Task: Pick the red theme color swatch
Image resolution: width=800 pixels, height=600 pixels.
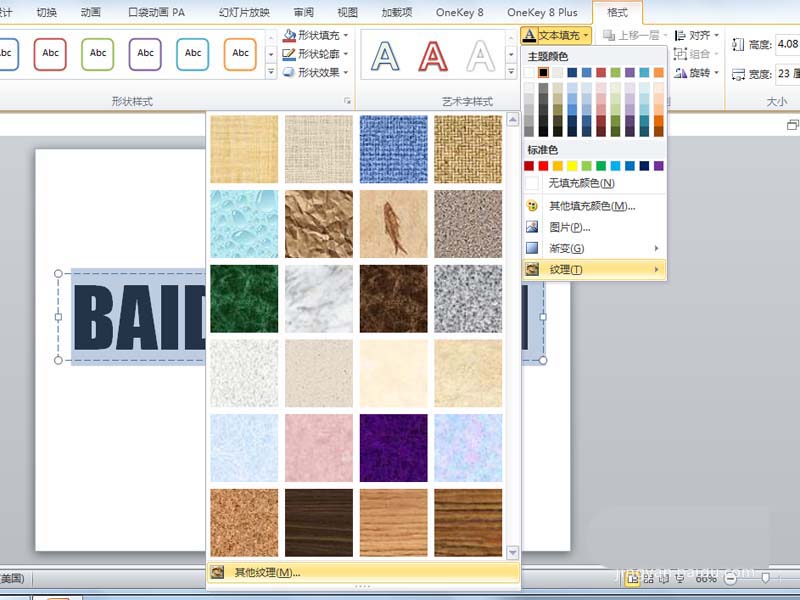Action: point(601,72)
